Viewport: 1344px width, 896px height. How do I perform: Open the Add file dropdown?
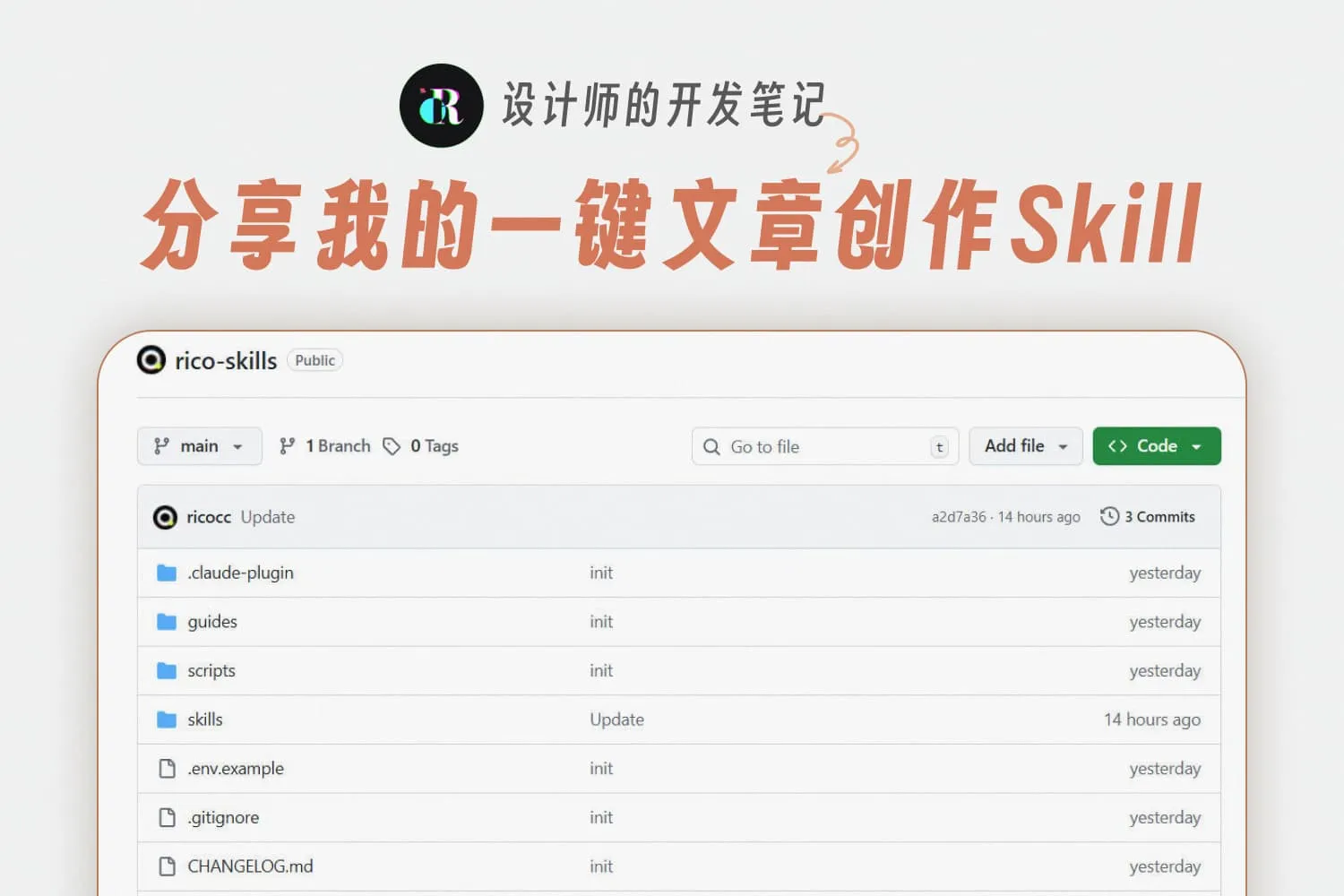[1025, 445]
